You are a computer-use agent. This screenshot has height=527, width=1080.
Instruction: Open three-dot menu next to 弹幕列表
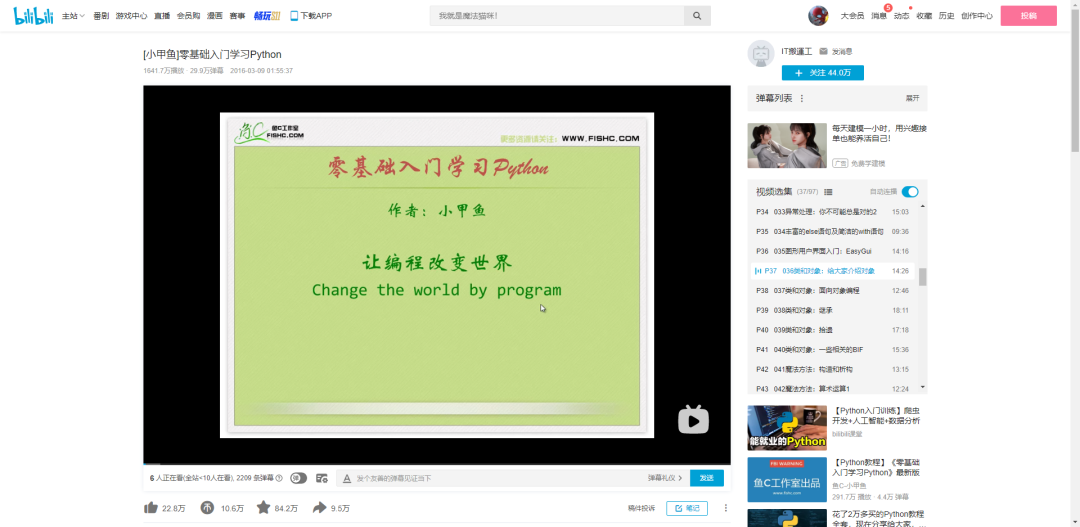coord(802,99)
